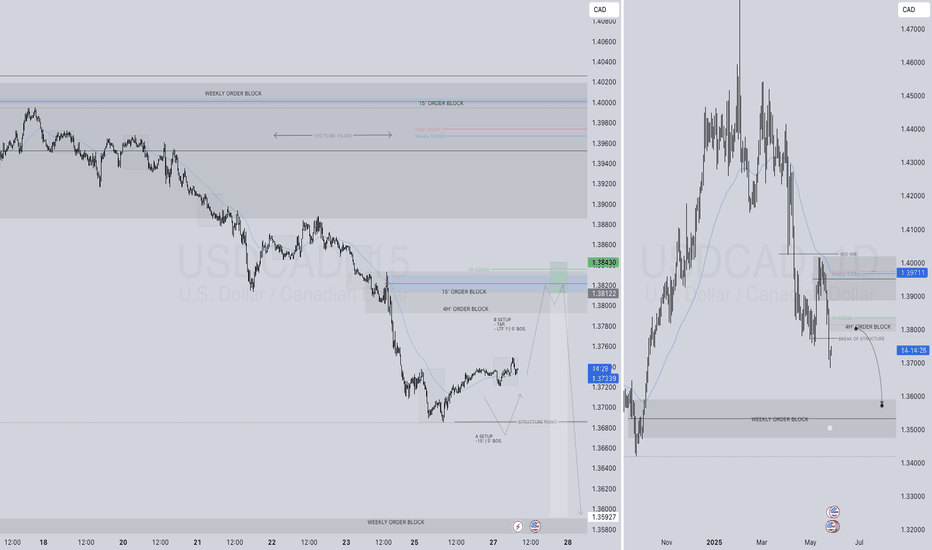Click 1.47000 on the daily price axis
This screenshot has height=550, width=932.
coord(913,29)
